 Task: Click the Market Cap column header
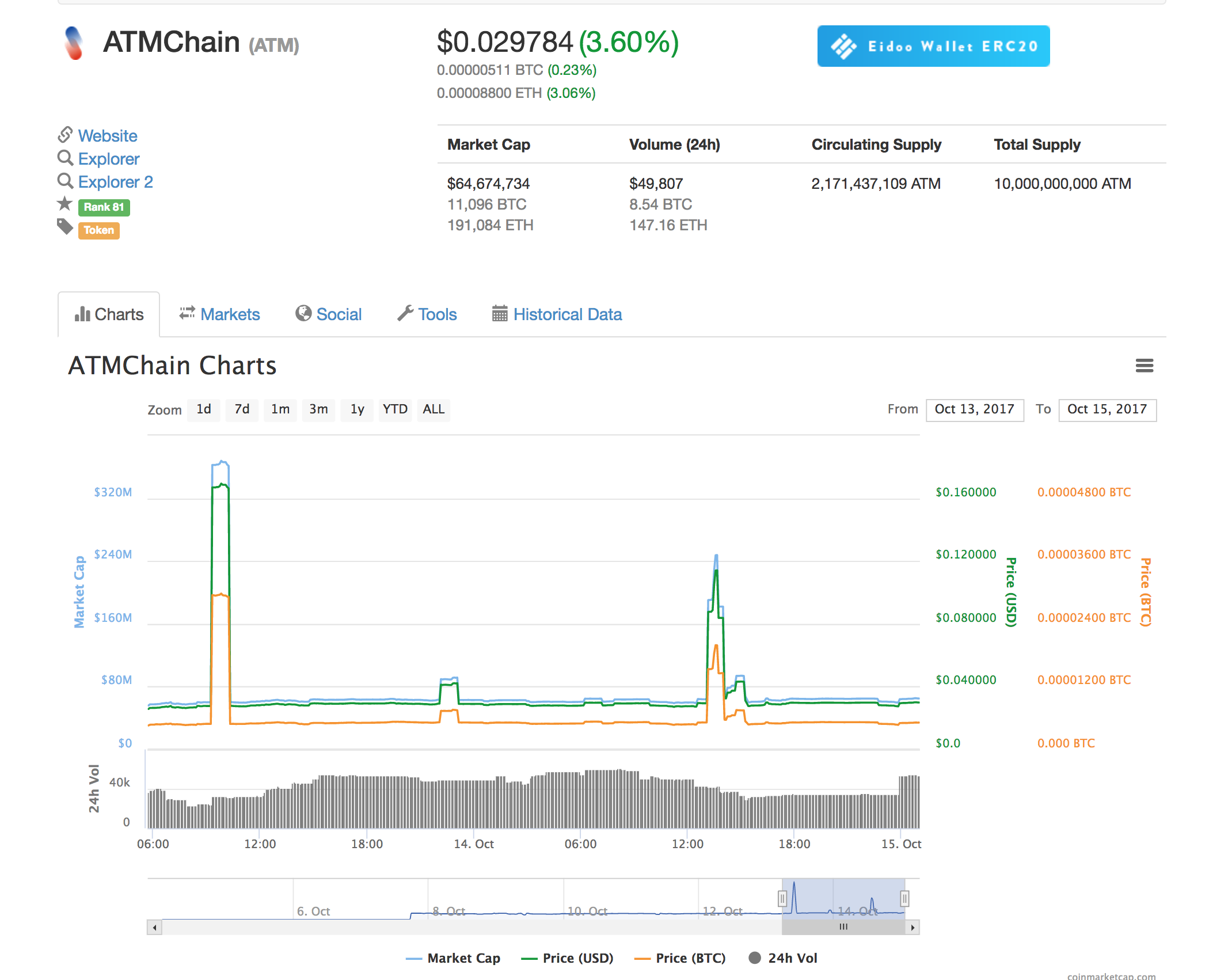coord(489,145)
